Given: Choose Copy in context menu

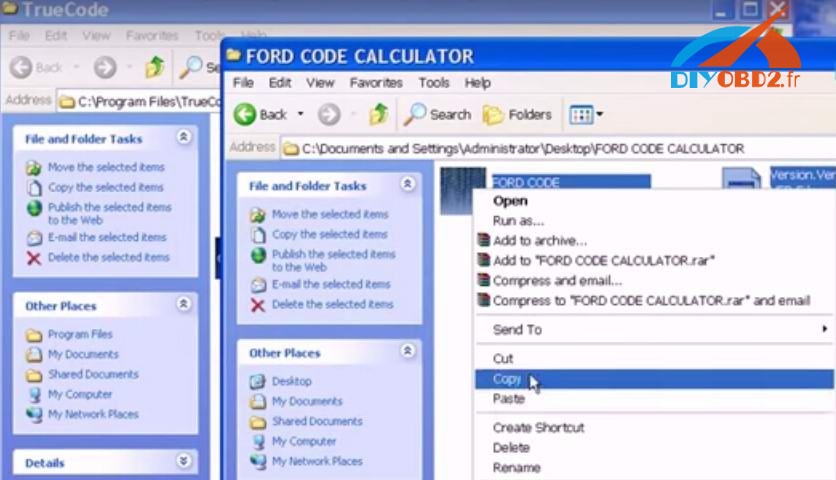Looking at the screenshot, I should [x=655, y=379].
